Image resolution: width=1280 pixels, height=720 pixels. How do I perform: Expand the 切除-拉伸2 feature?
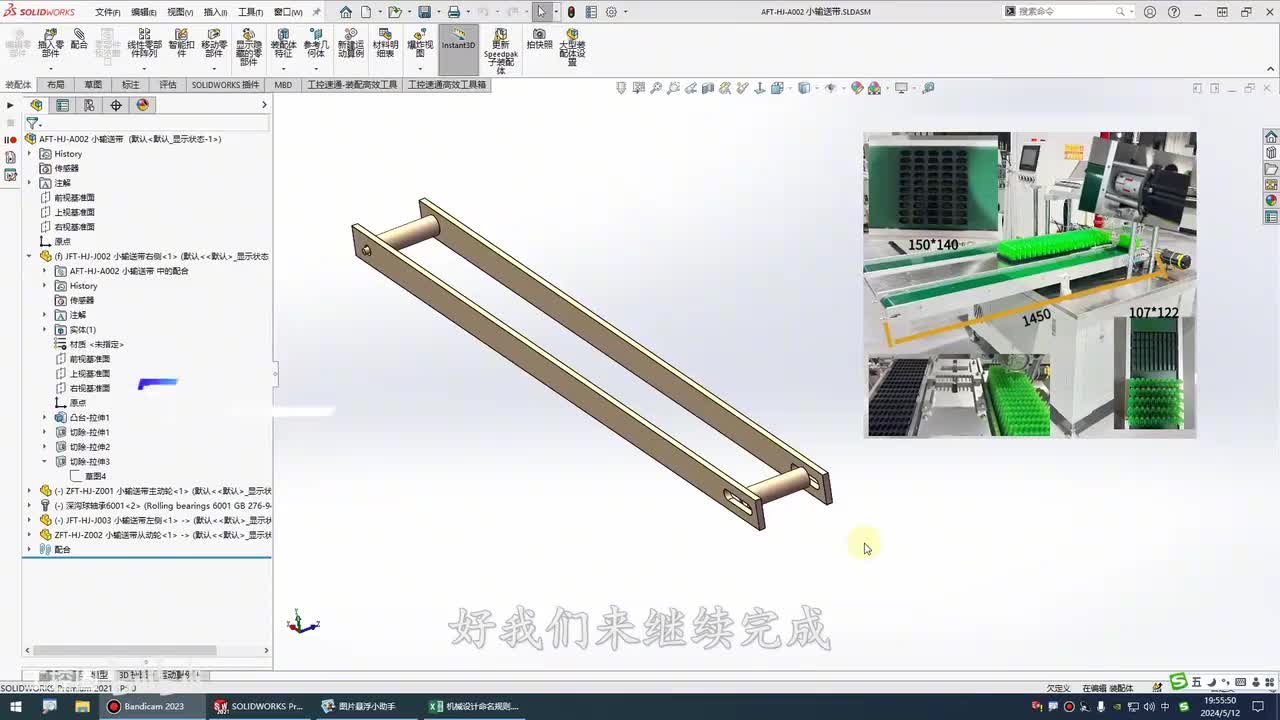click(x=44, y=447)
